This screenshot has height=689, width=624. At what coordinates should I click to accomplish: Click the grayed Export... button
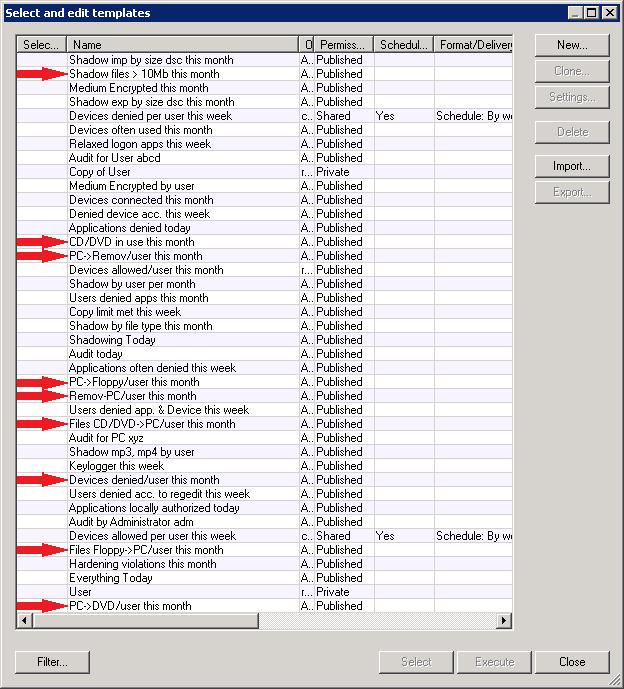[572, 192]
